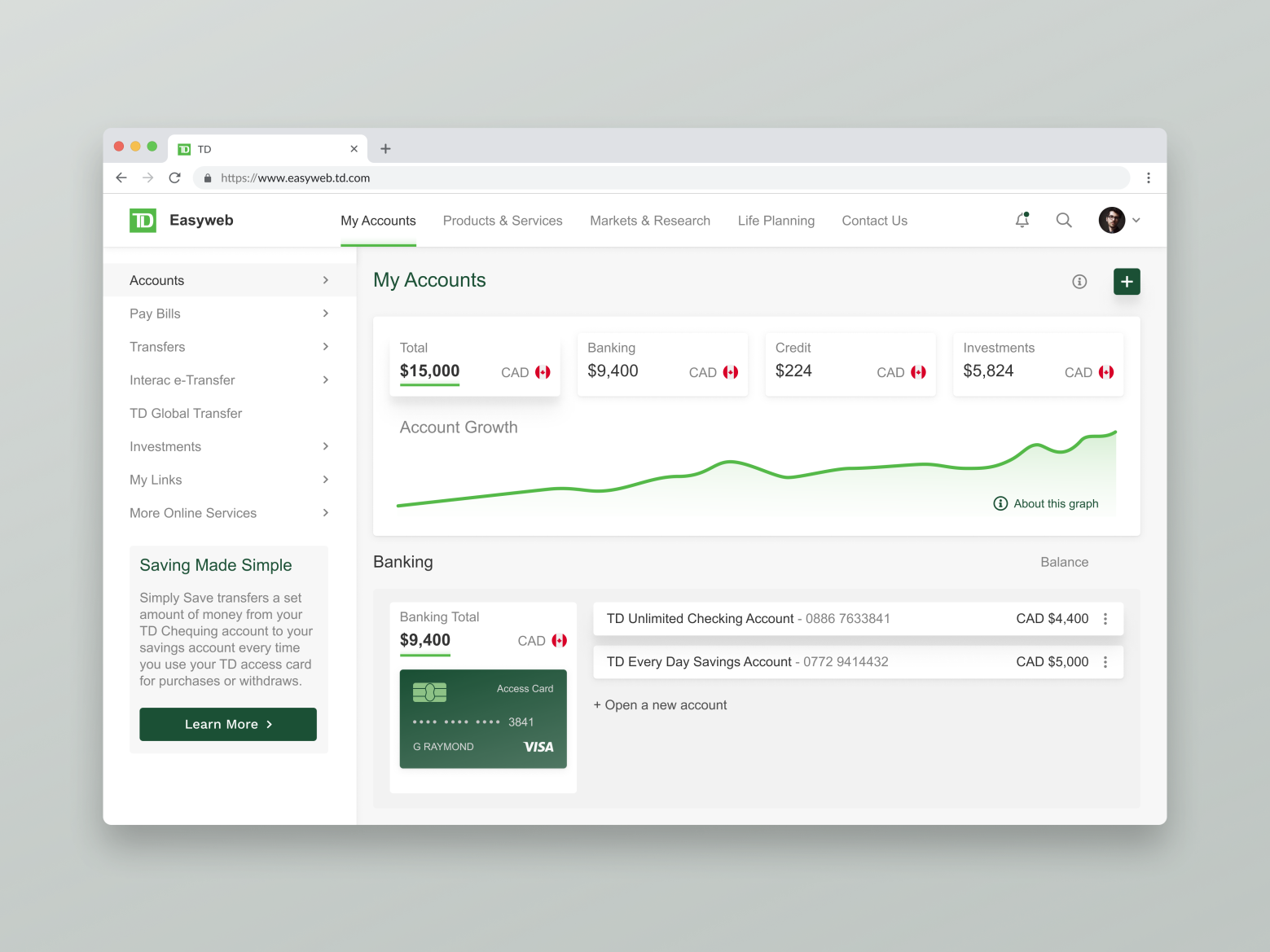Reload the current page
Screen dimensions: 1270x952
(x=174, y=178)
